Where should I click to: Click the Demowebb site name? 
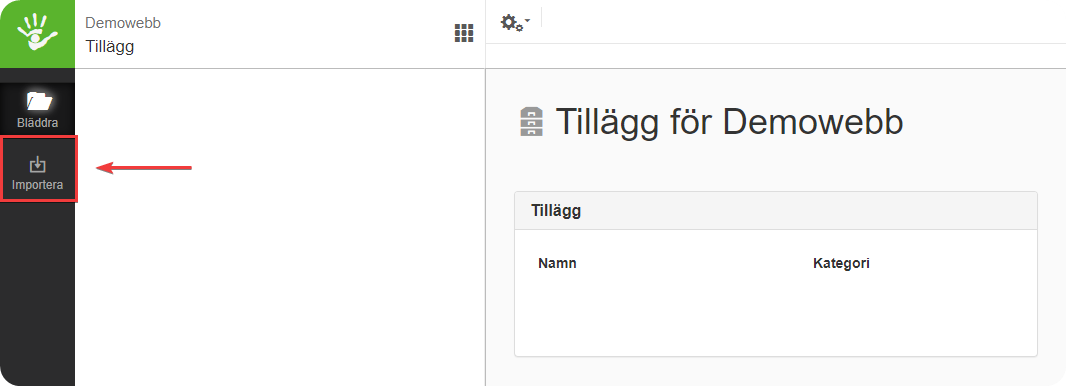click(x=123, y=23)
